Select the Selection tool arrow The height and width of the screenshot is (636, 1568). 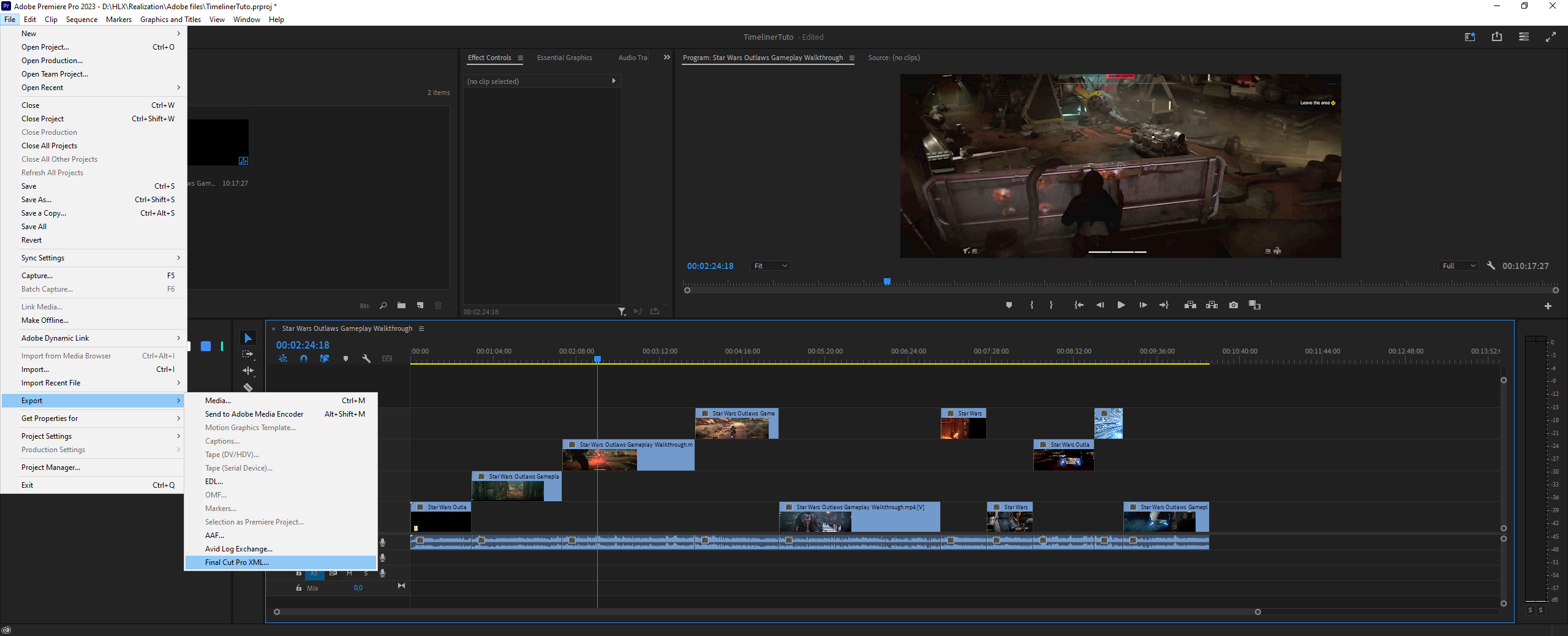(x=248, y=338)
